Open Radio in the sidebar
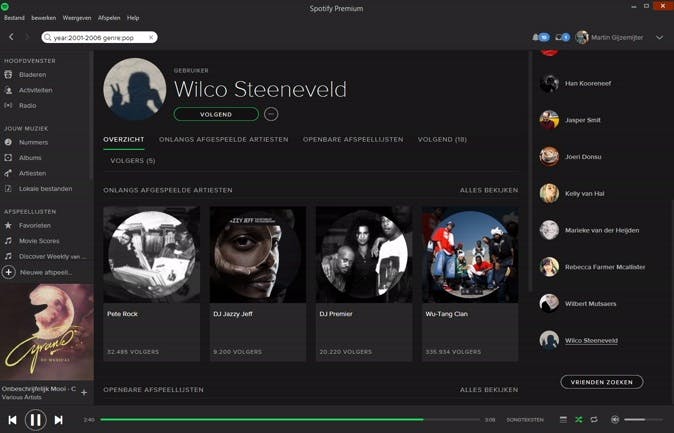Screen dimensions: 674x433 28,106
